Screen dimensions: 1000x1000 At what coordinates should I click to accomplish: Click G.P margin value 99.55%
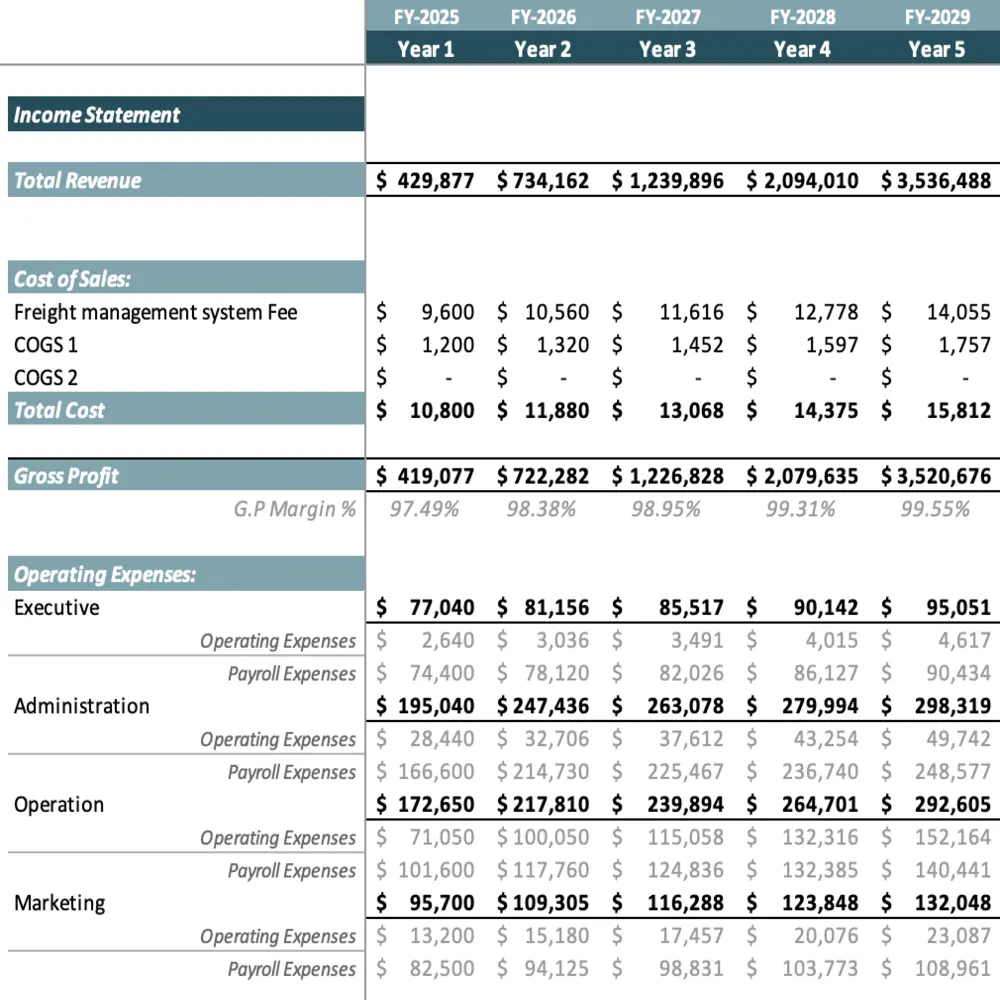click(935, 510)
